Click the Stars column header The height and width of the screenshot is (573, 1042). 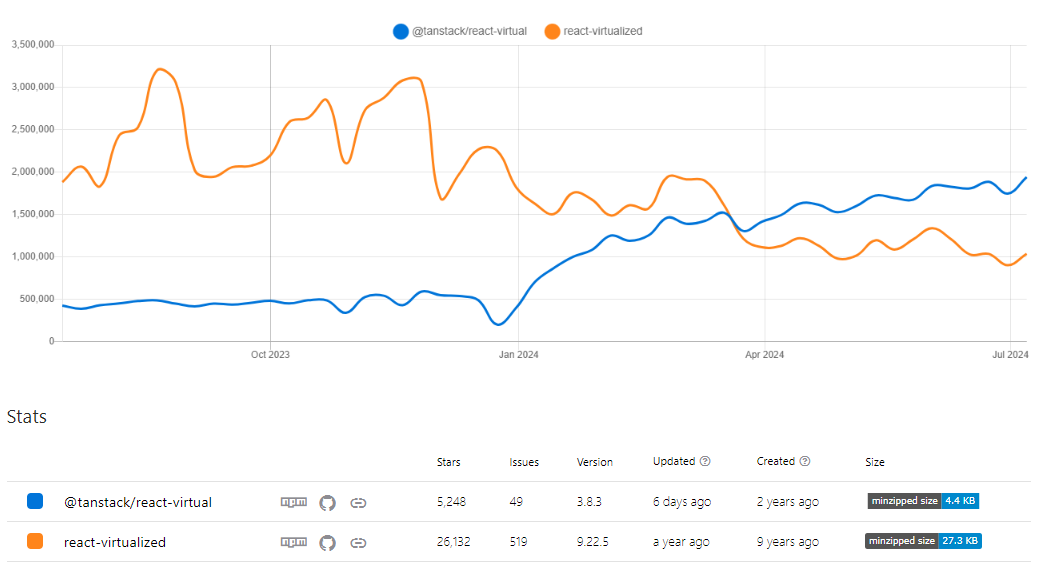(449, 462)
